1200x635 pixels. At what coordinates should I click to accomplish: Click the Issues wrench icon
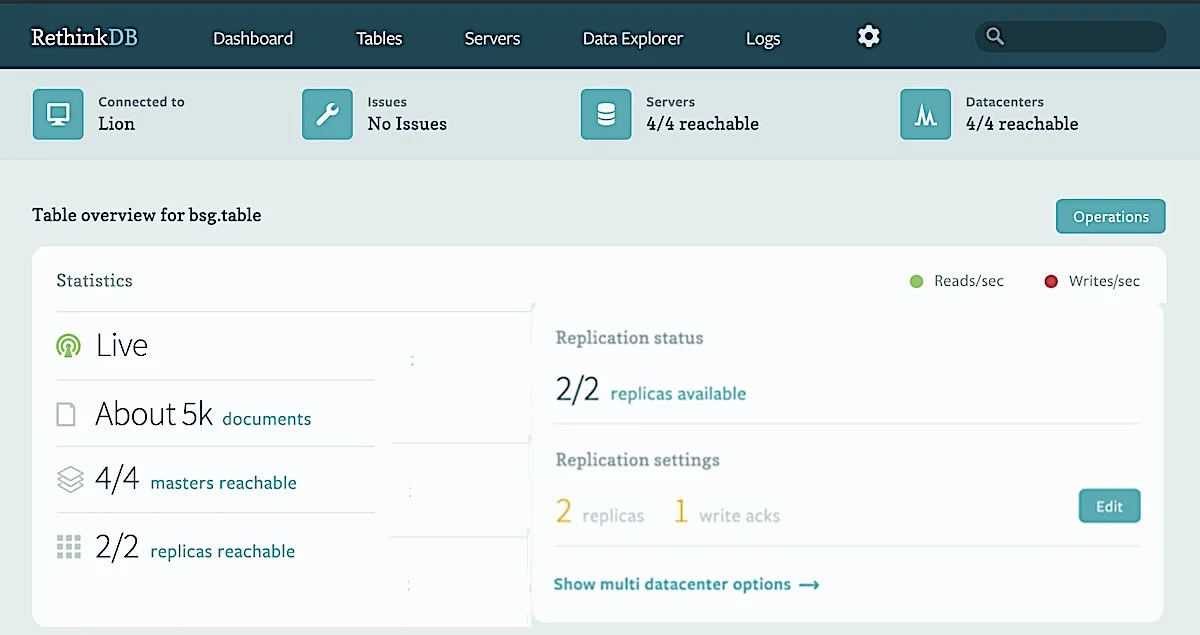tap(327, 114)
